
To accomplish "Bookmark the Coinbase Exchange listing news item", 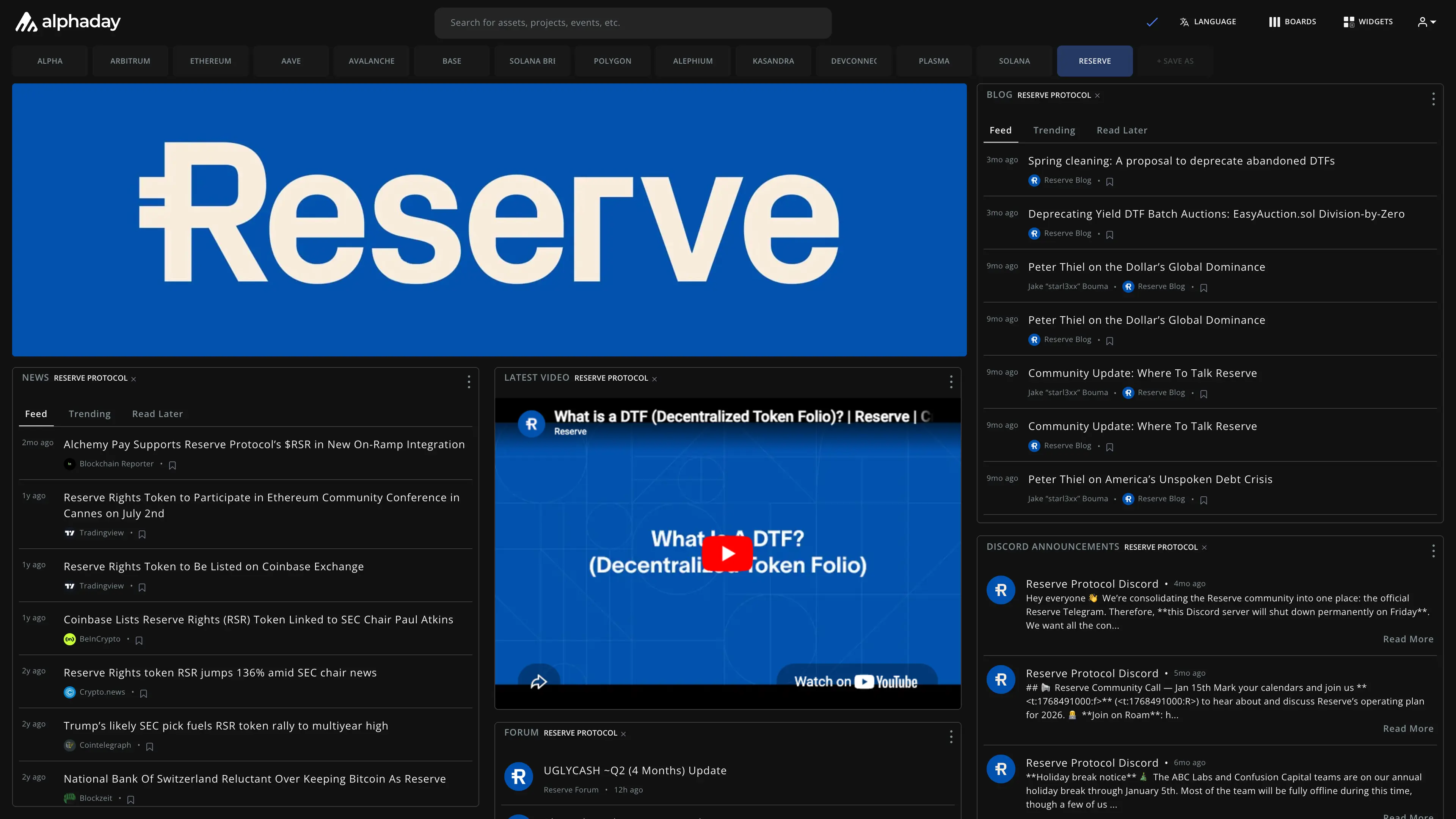I will [x=142, y=587].
